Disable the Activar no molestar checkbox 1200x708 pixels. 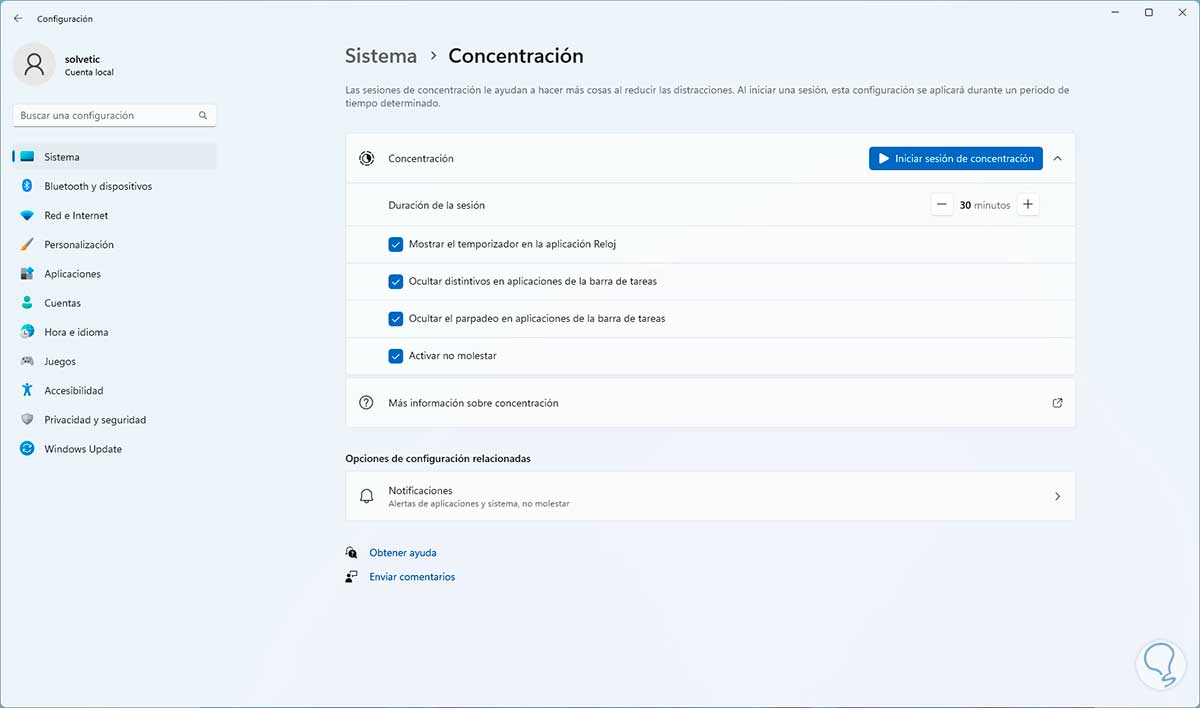396,356
